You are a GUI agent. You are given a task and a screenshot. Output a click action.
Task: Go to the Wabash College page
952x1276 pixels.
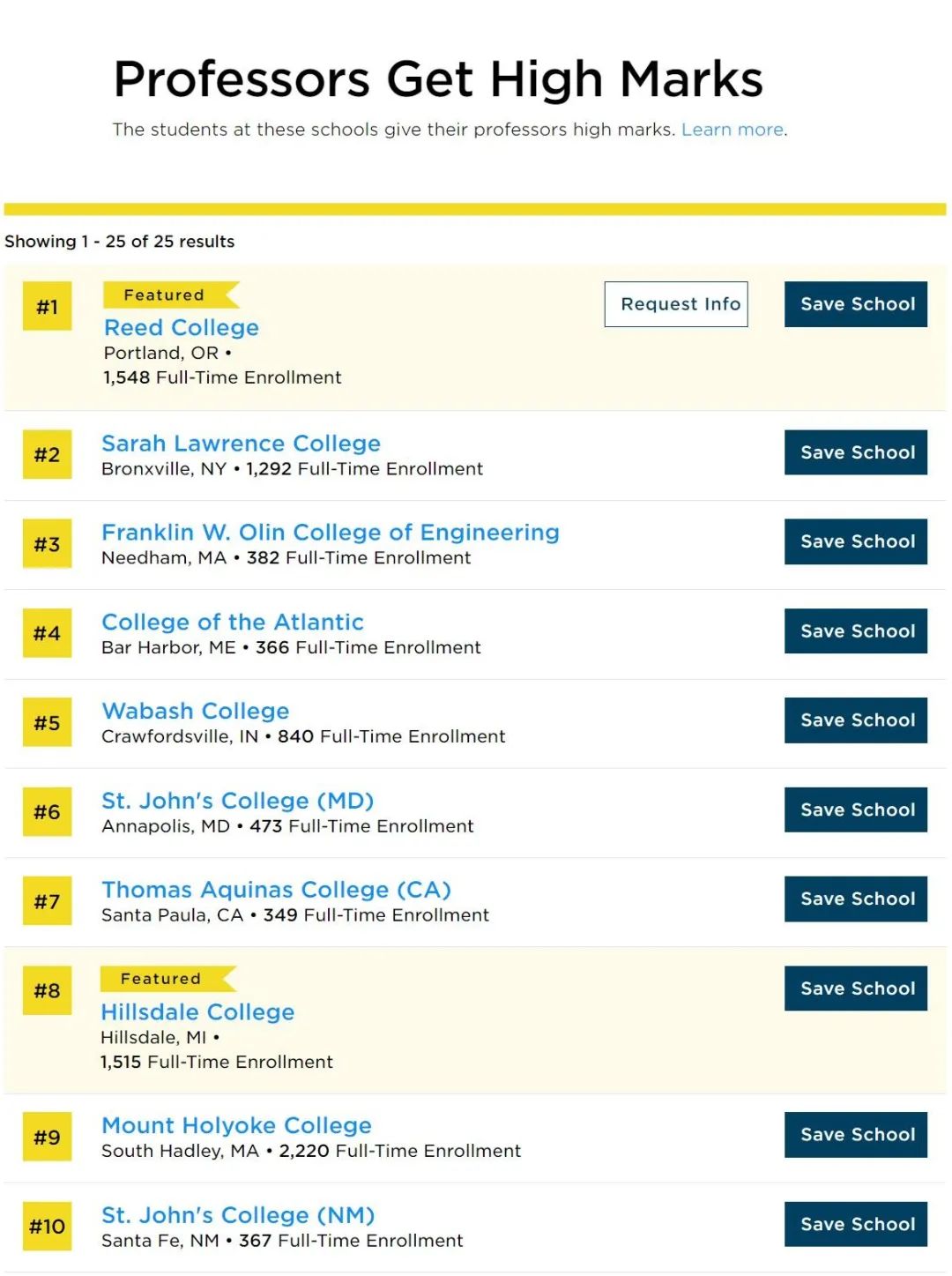point(196,711)
